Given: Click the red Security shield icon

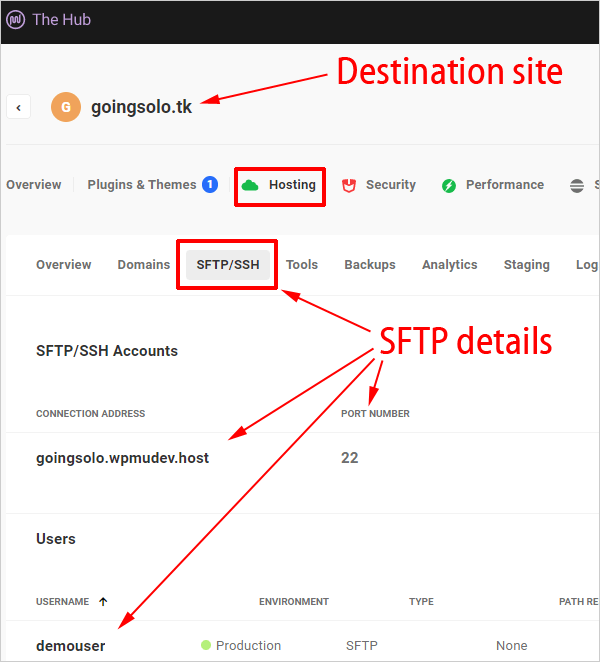Looking at the screenshot, I should point(349,185).
